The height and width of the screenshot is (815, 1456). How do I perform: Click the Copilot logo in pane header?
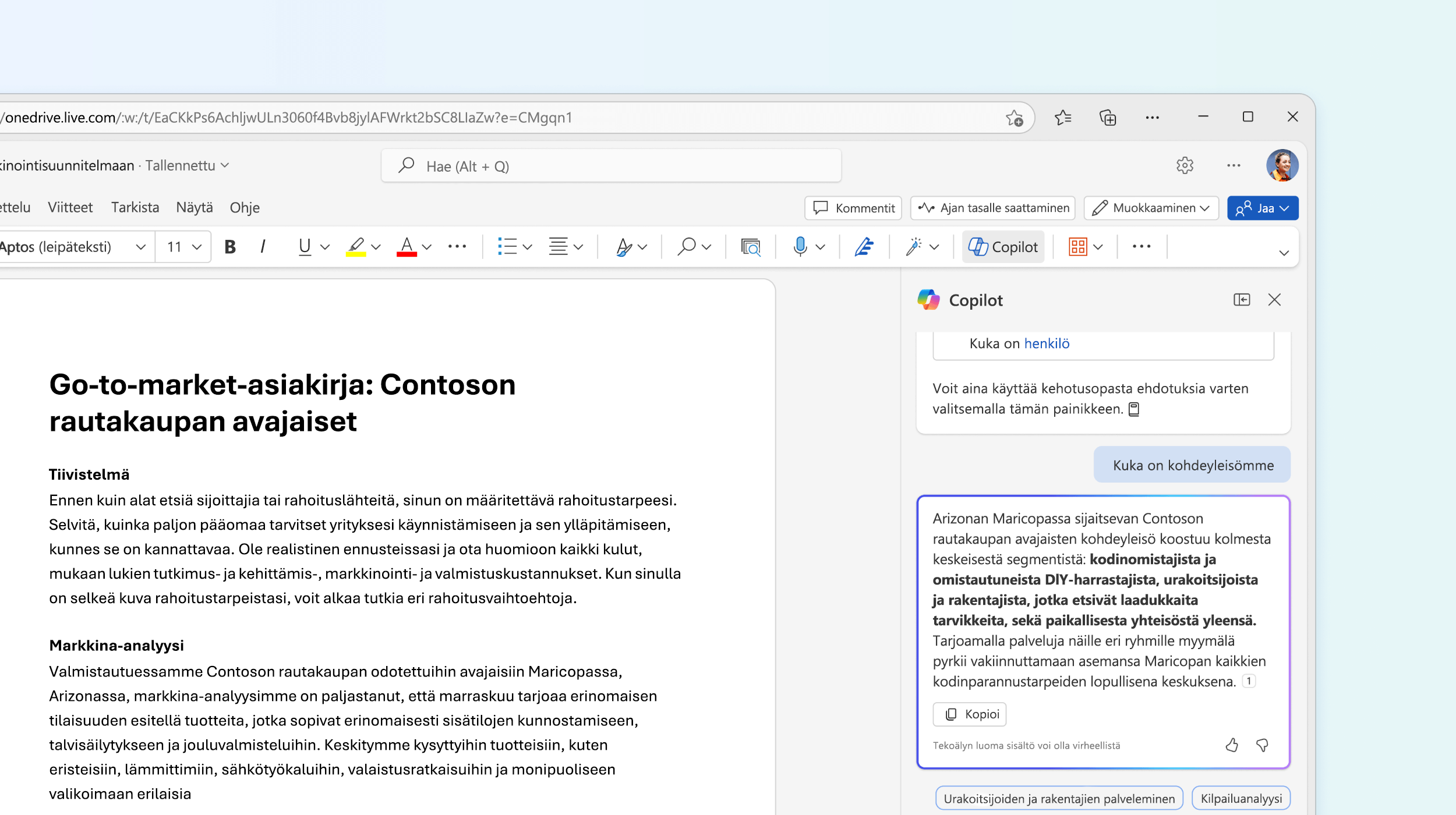coord(929,300)
